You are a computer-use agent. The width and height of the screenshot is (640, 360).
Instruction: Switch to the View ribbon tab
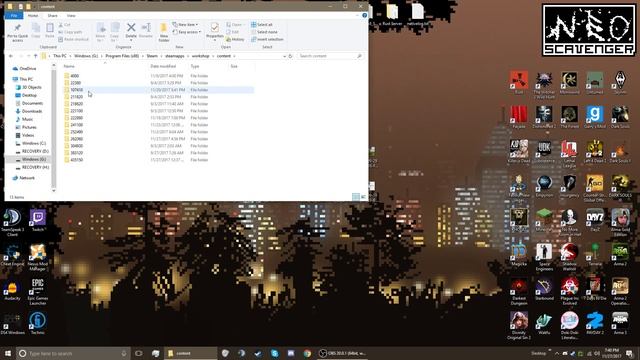tap(71, 16)
